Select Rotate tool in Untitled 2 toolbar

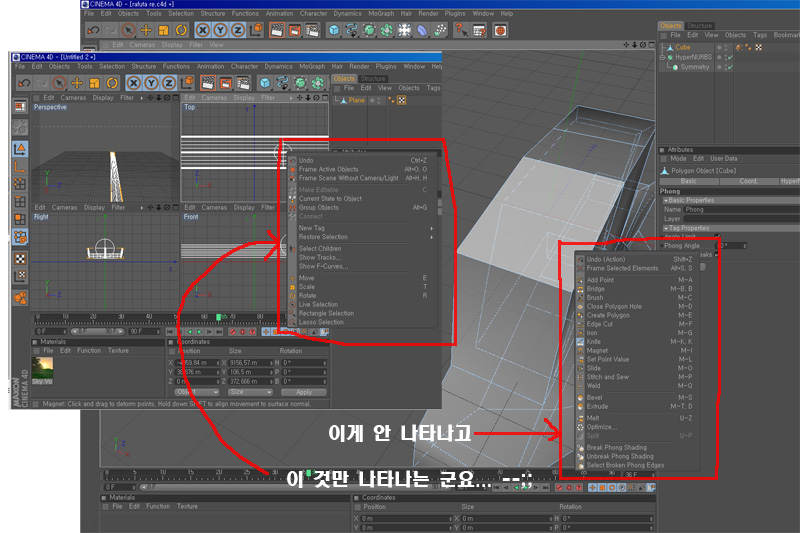112,83
